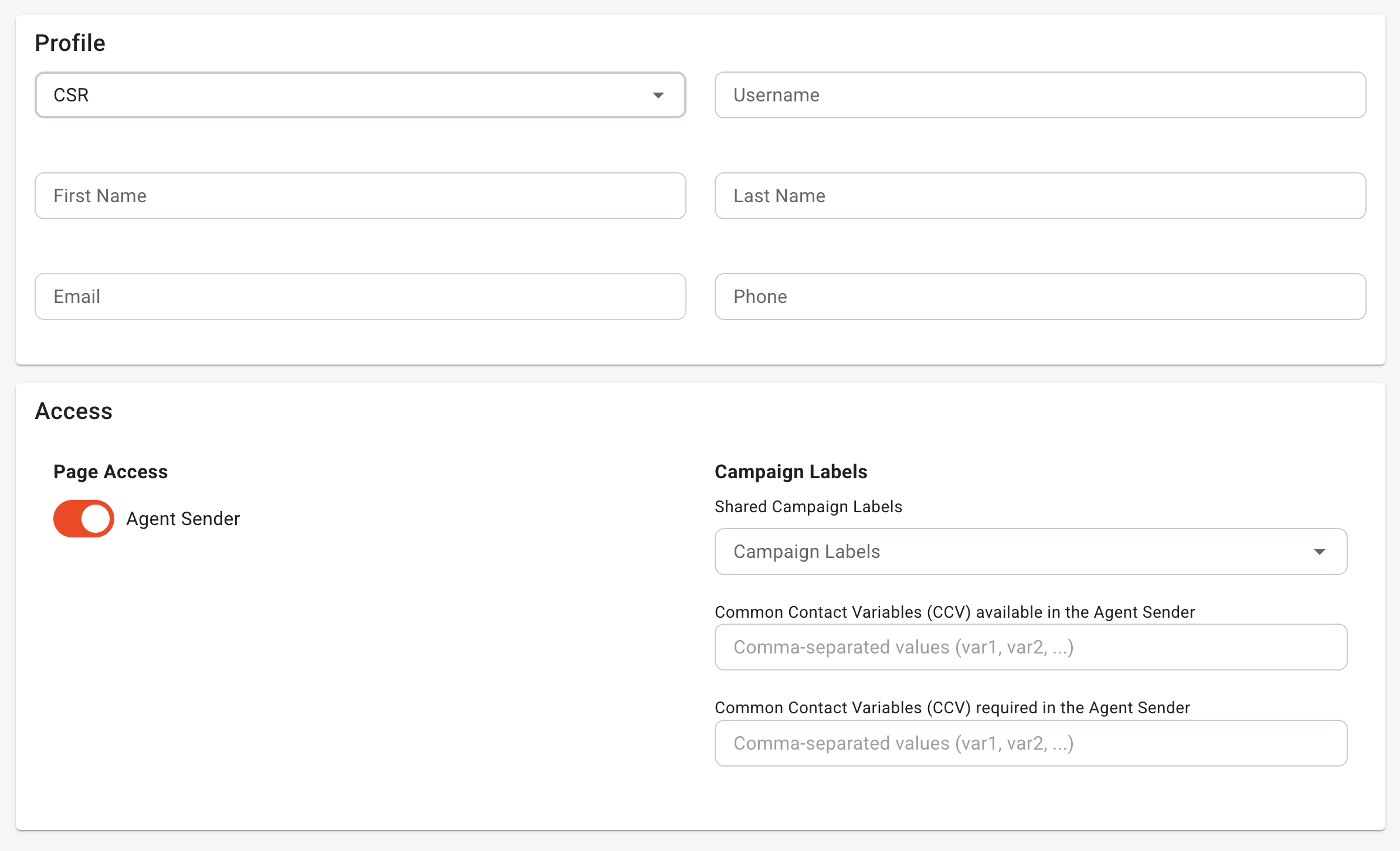Disable the Agent Sender toggle switch
This screenshot has height=851, width=1400.
click(x=84, y=519)
